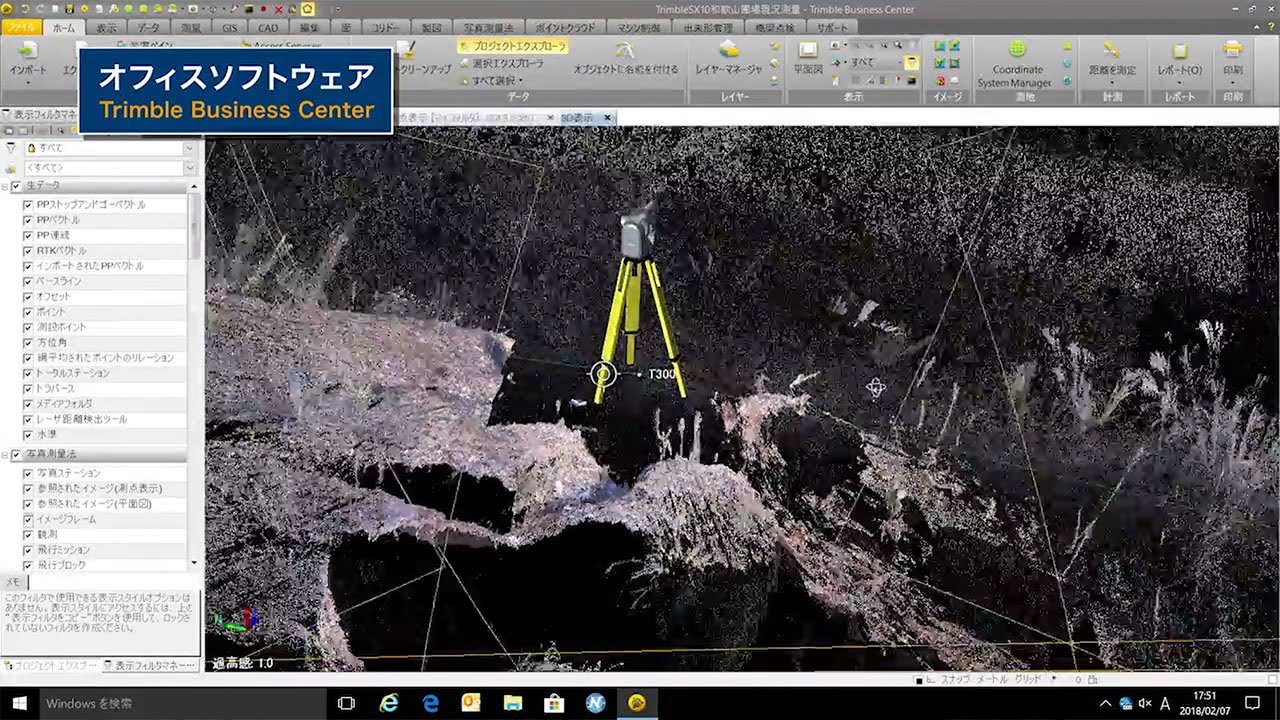Open the notification center icon
This screenshot has width=1280, height=720.
coord(1252,703)
